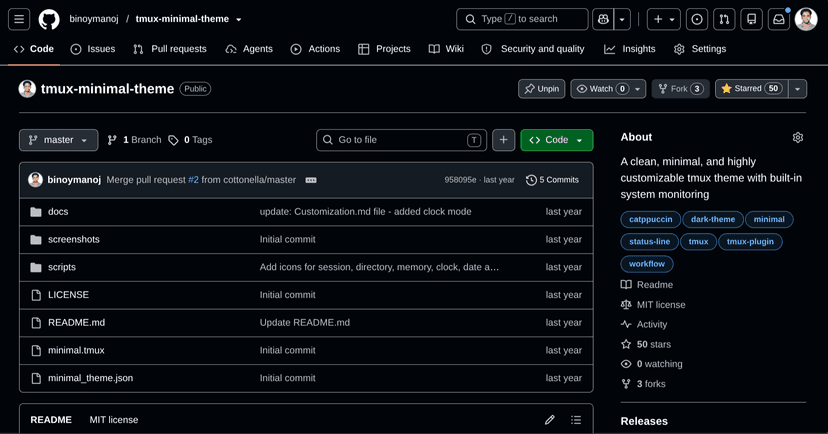Viewport: 828px width, 434px height.
Task: Open pull request #2 link
Action: (x=193, y=180)
